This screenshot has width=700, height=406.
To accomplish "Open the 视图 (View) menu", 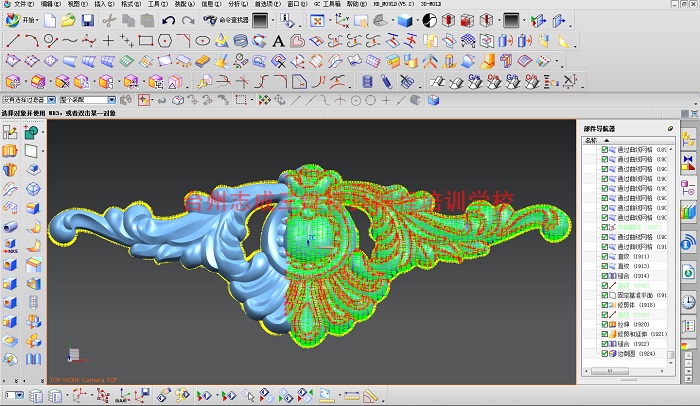I will click(x=78, y=4).
